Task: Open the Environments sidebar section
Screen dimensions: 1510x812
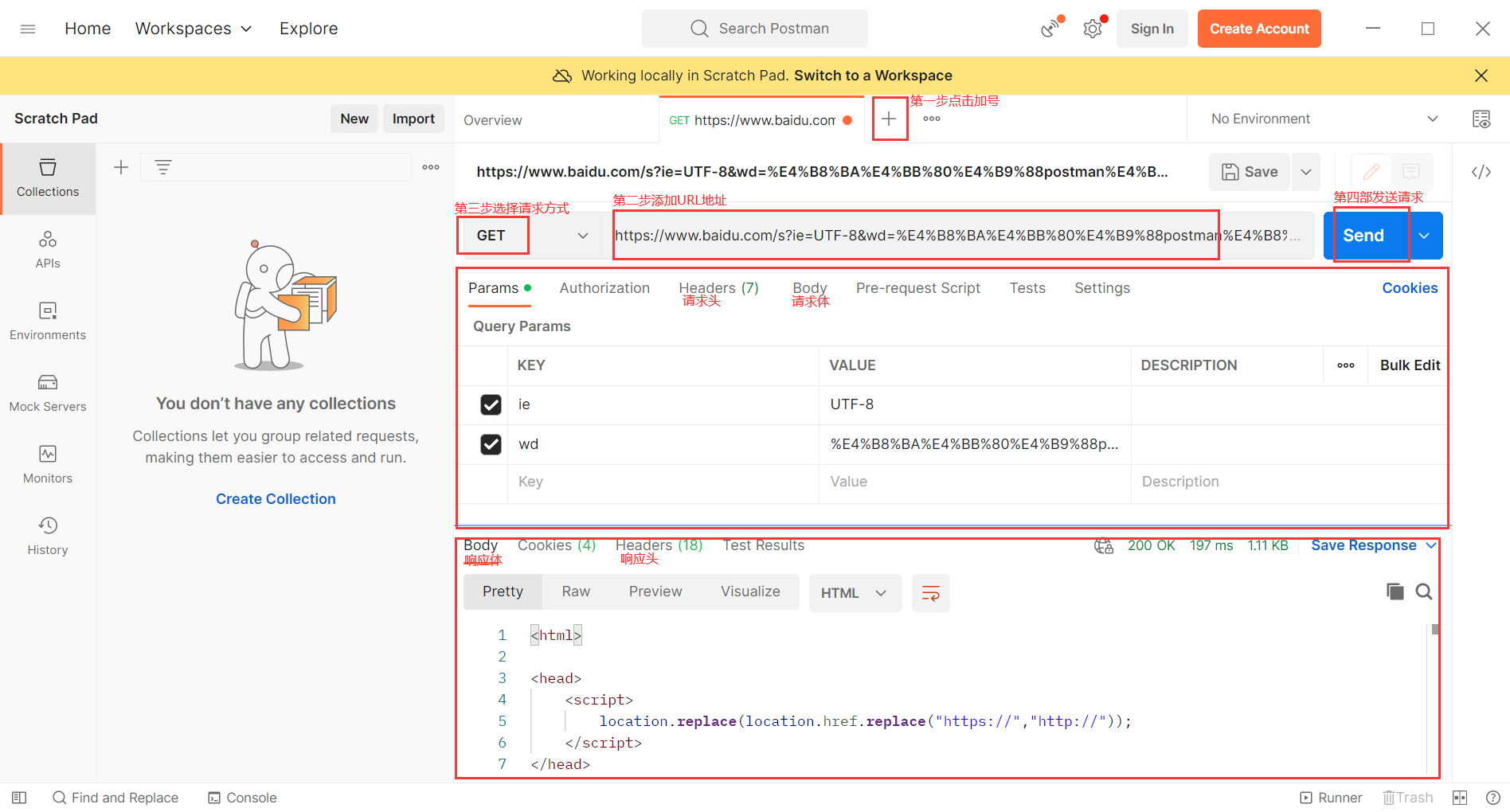Action: pyautogui.click(x=48, y=322)
